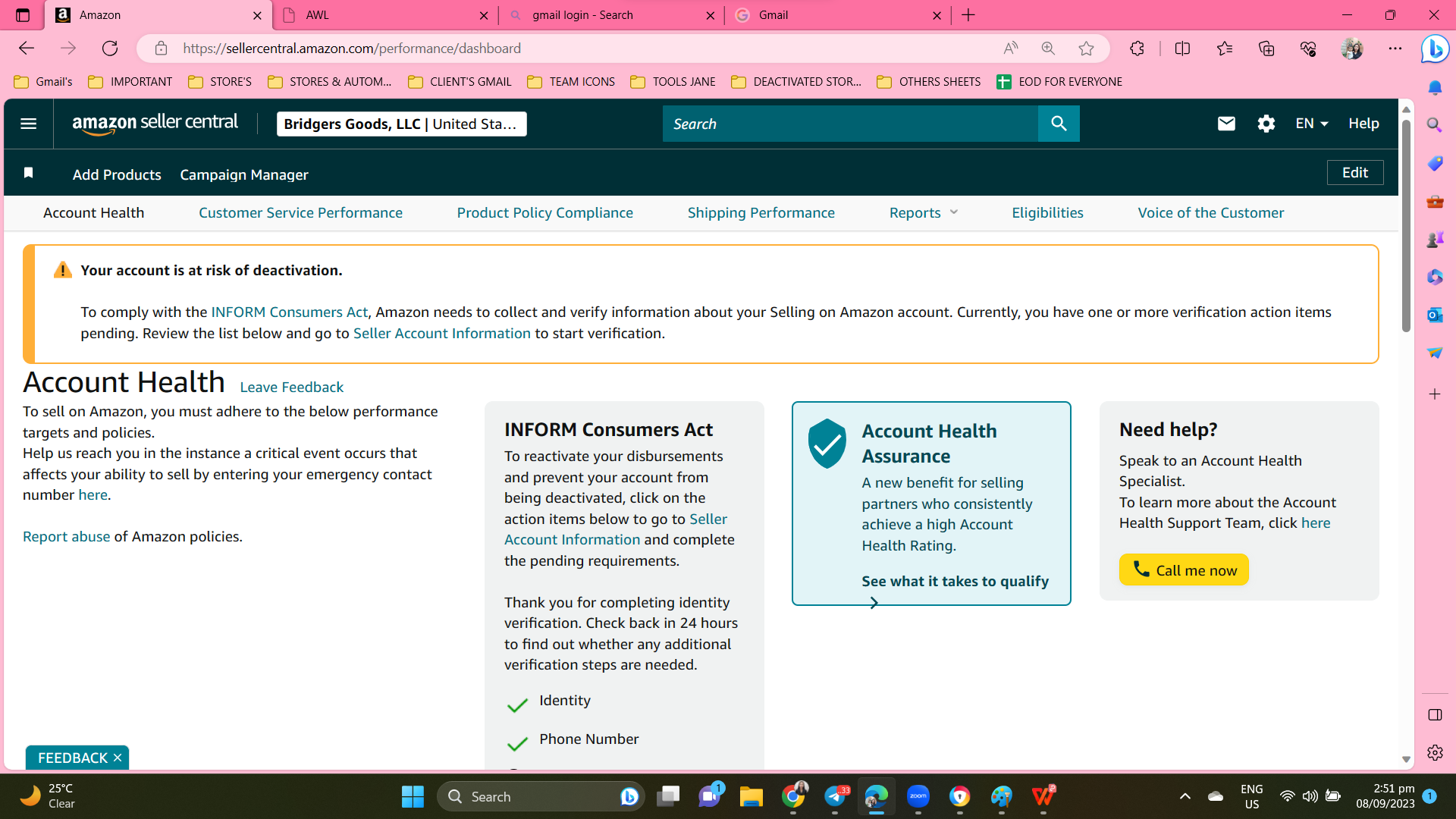1456x819 pixels.
Task: Click the view site information lock icon
Action: pyautogui.click(x=161, y=49)
